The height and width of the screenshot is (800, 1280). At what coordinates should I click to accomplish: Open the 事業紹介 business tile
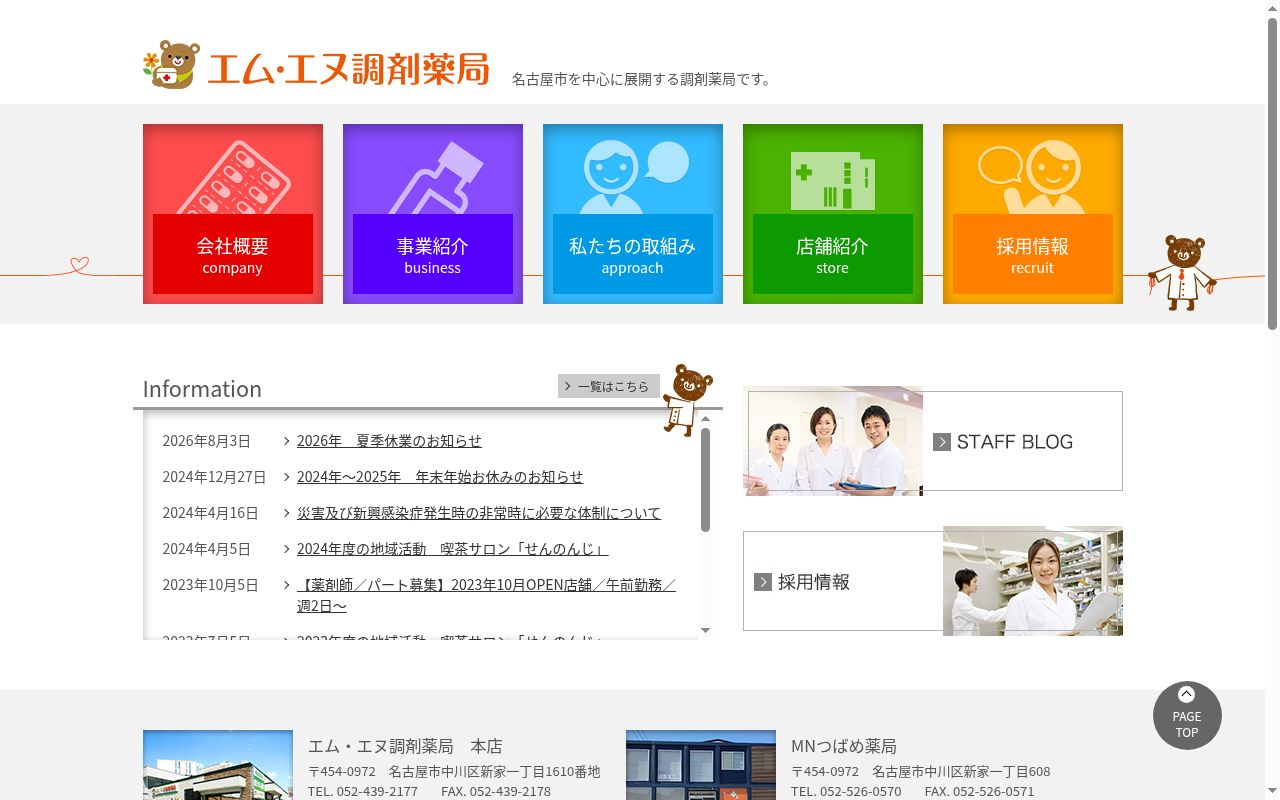point(433,214)
